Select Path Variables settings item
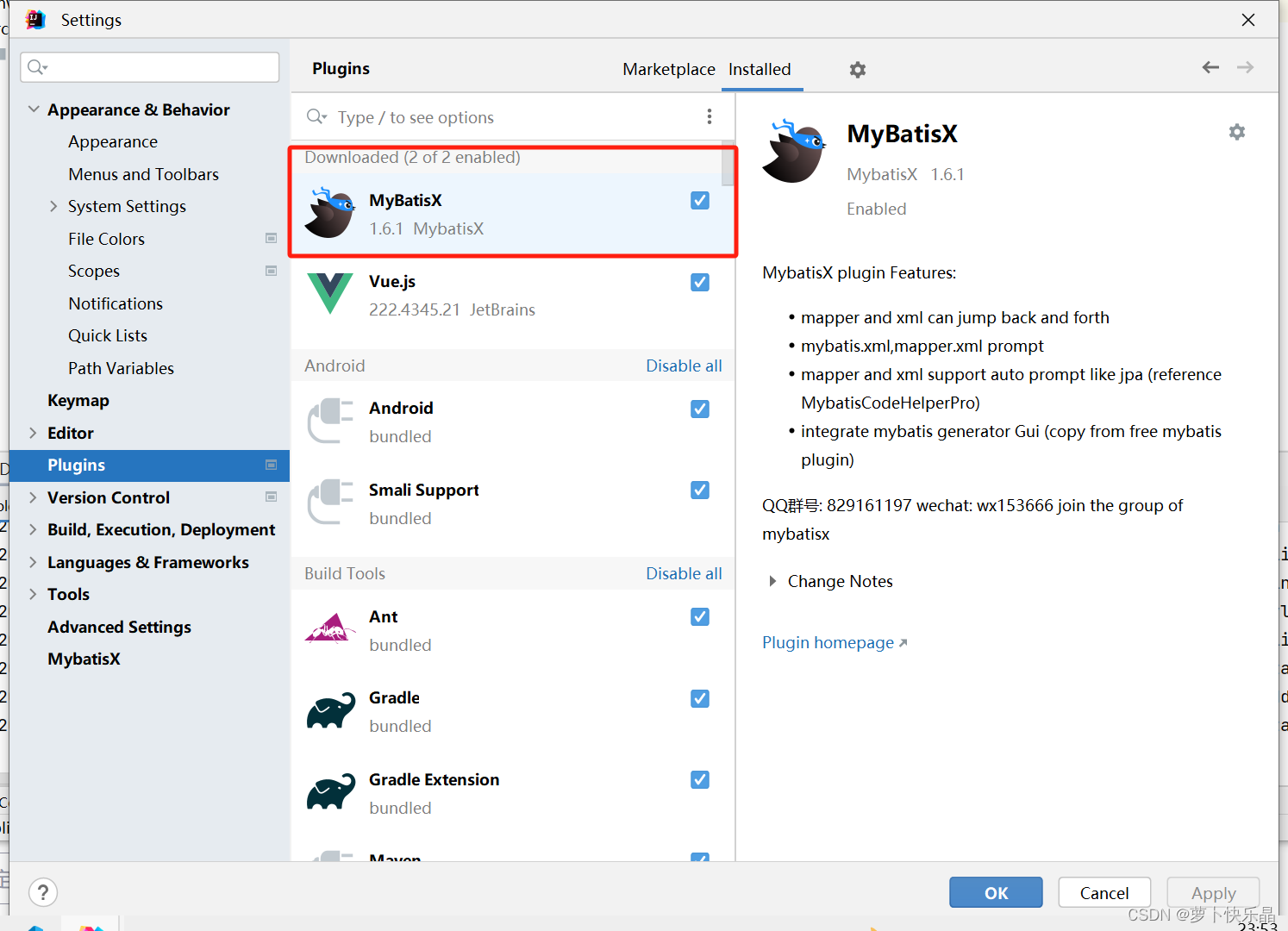 point(121,368)
